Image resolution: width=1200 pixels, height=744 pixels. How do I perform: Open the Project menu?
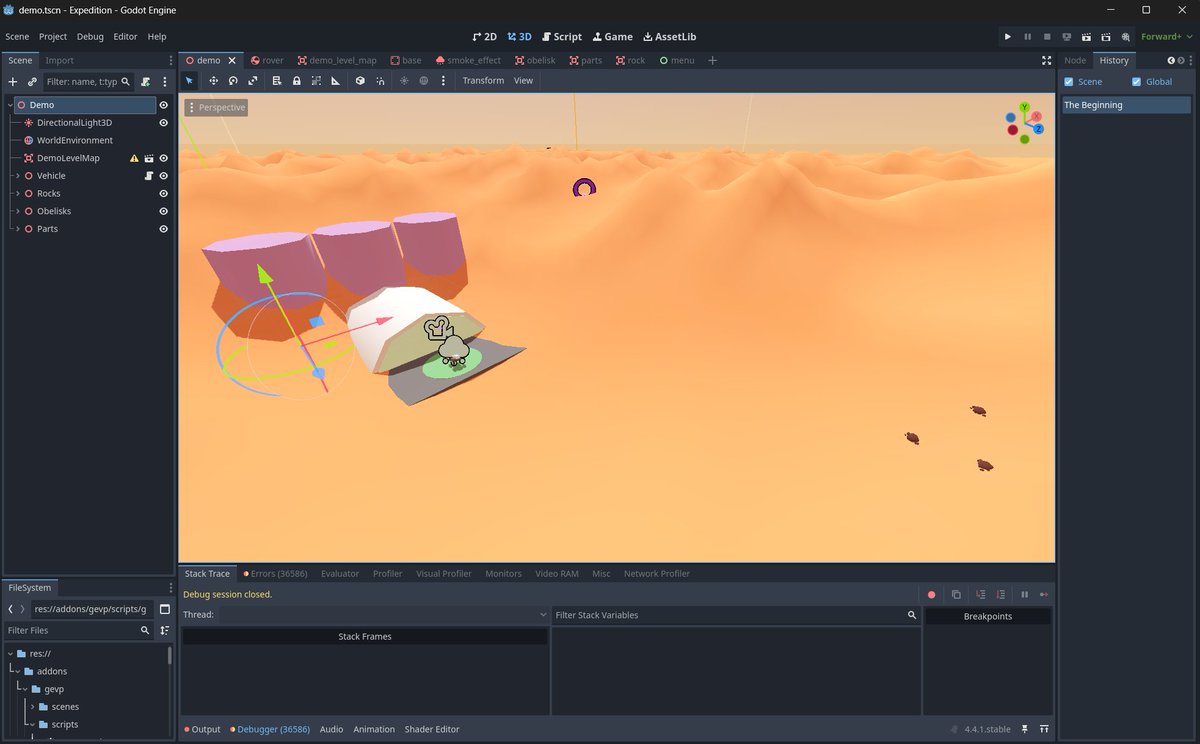(x=53, y=36)
